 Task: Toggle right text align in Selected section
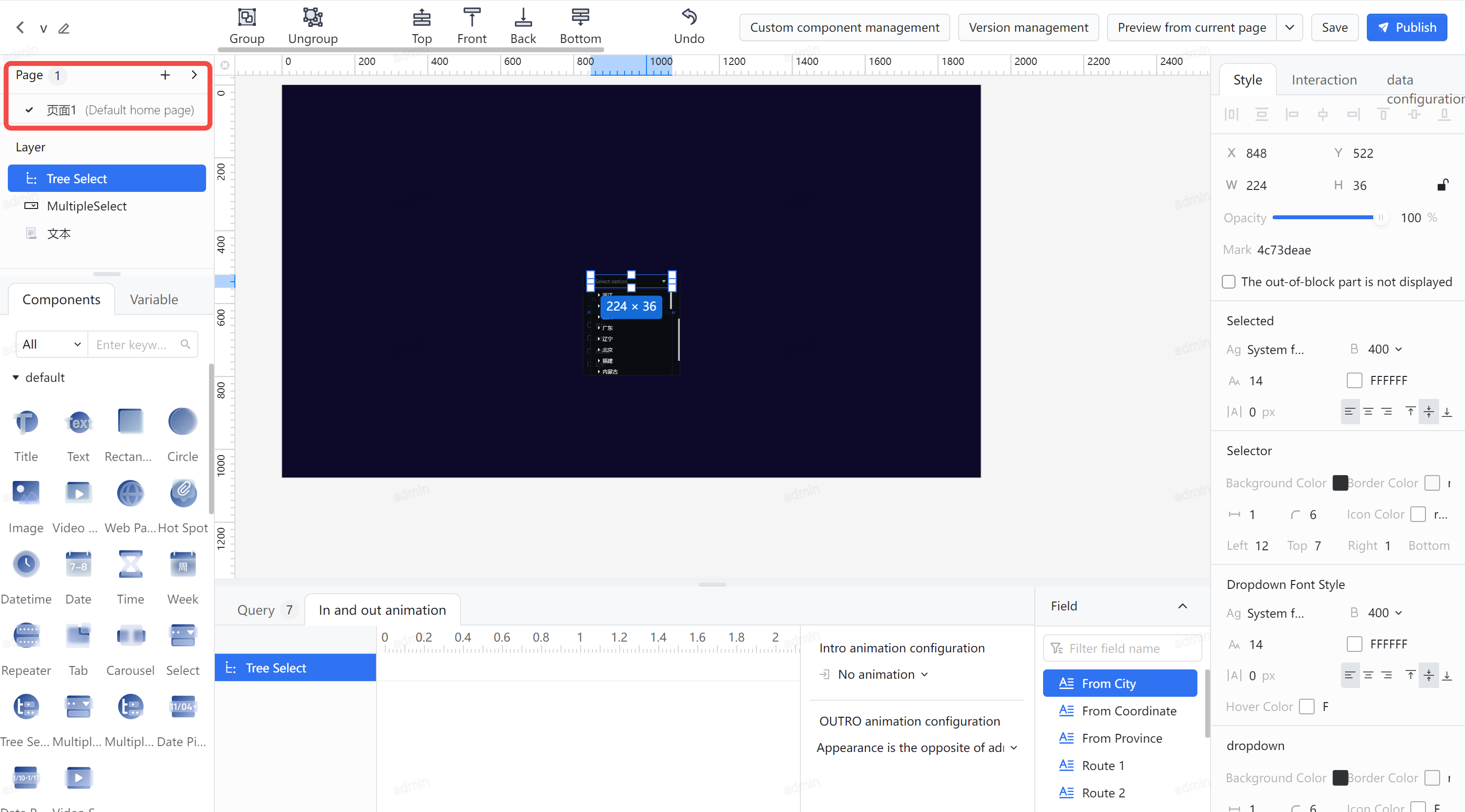(x=1387, y=411)
